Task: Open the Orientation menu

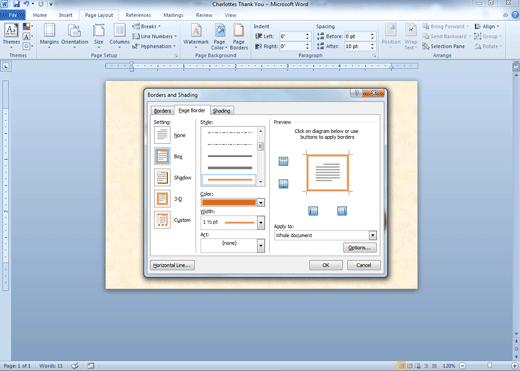Action: coord(75,36)
